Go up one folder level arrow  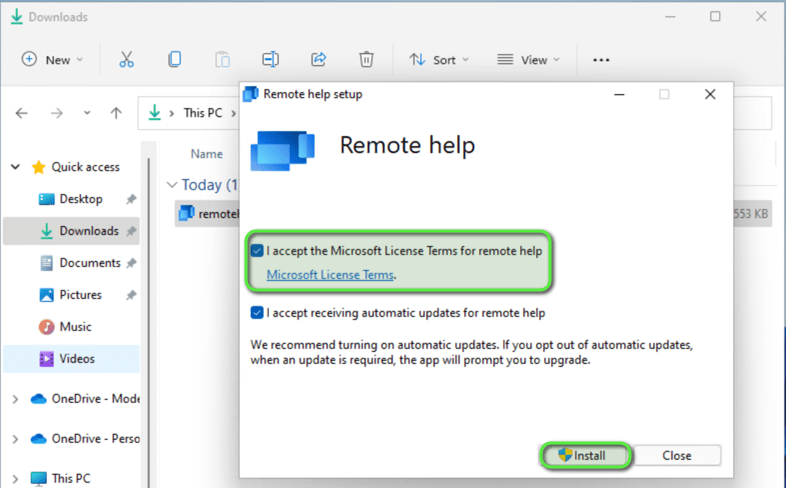pyautogui.click(x=116, y=113)
